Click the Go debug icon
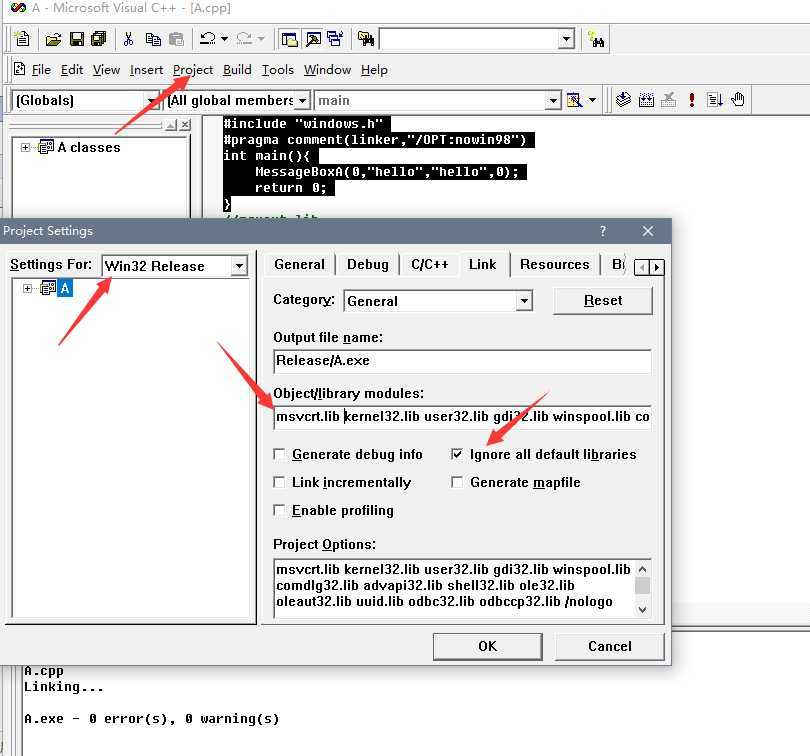 click(x=715, y=100)
